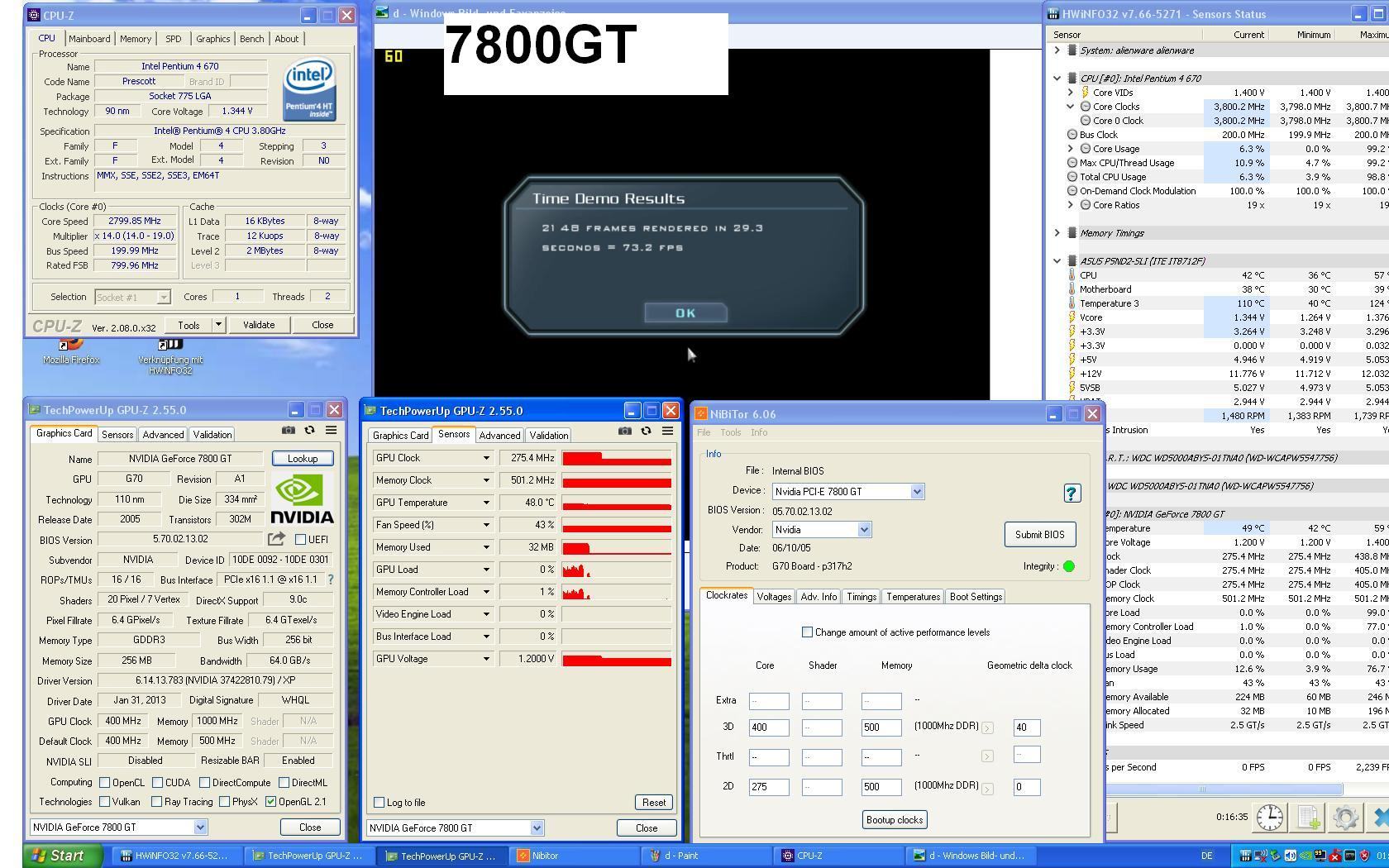Open the GPU Temperature sensor dropdown
Viewport: 1389px width, 868px height.
click(486, 503)
